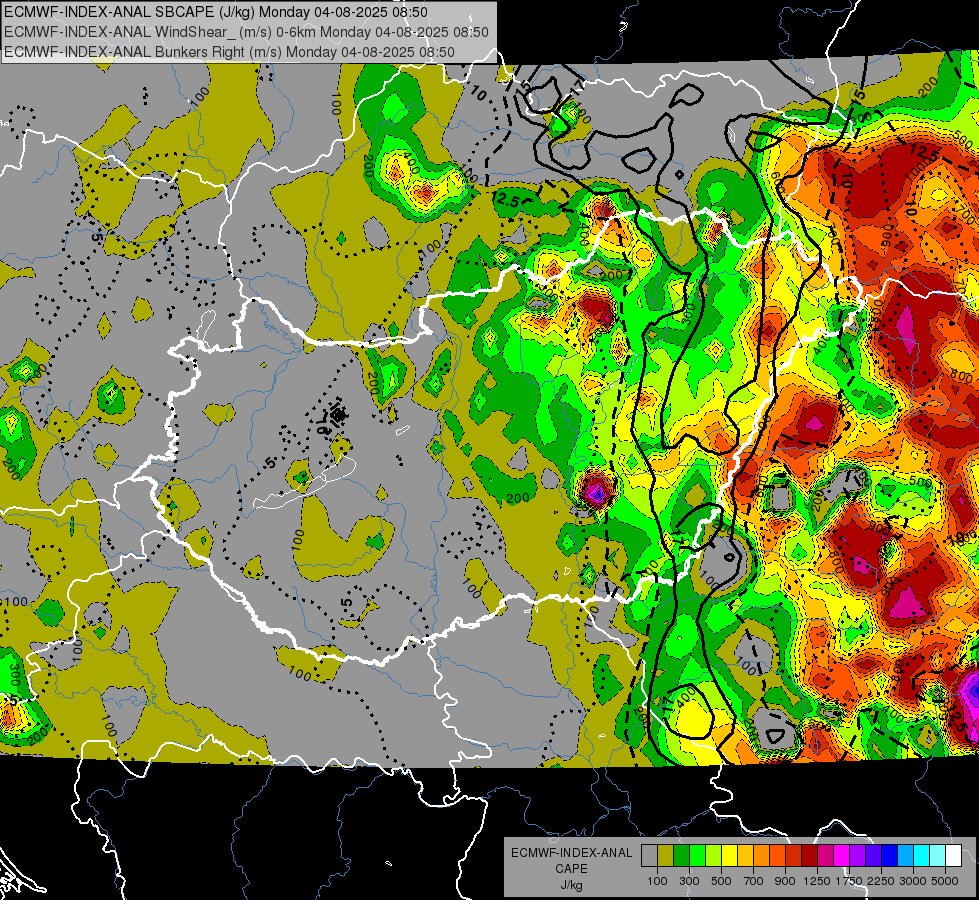Select the dark green legend swatch

tap(681, 856)
